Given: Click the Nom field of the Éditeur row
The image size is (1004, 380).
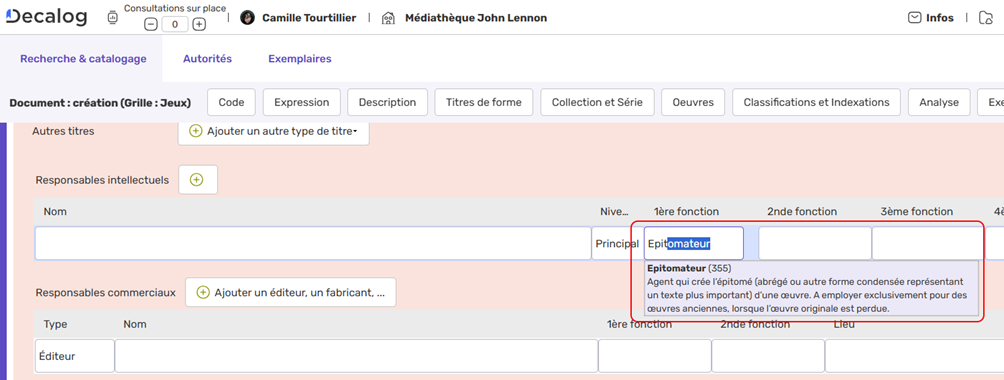Looking at the screenshot, I should pyautogui.click(x=357, y=356).
